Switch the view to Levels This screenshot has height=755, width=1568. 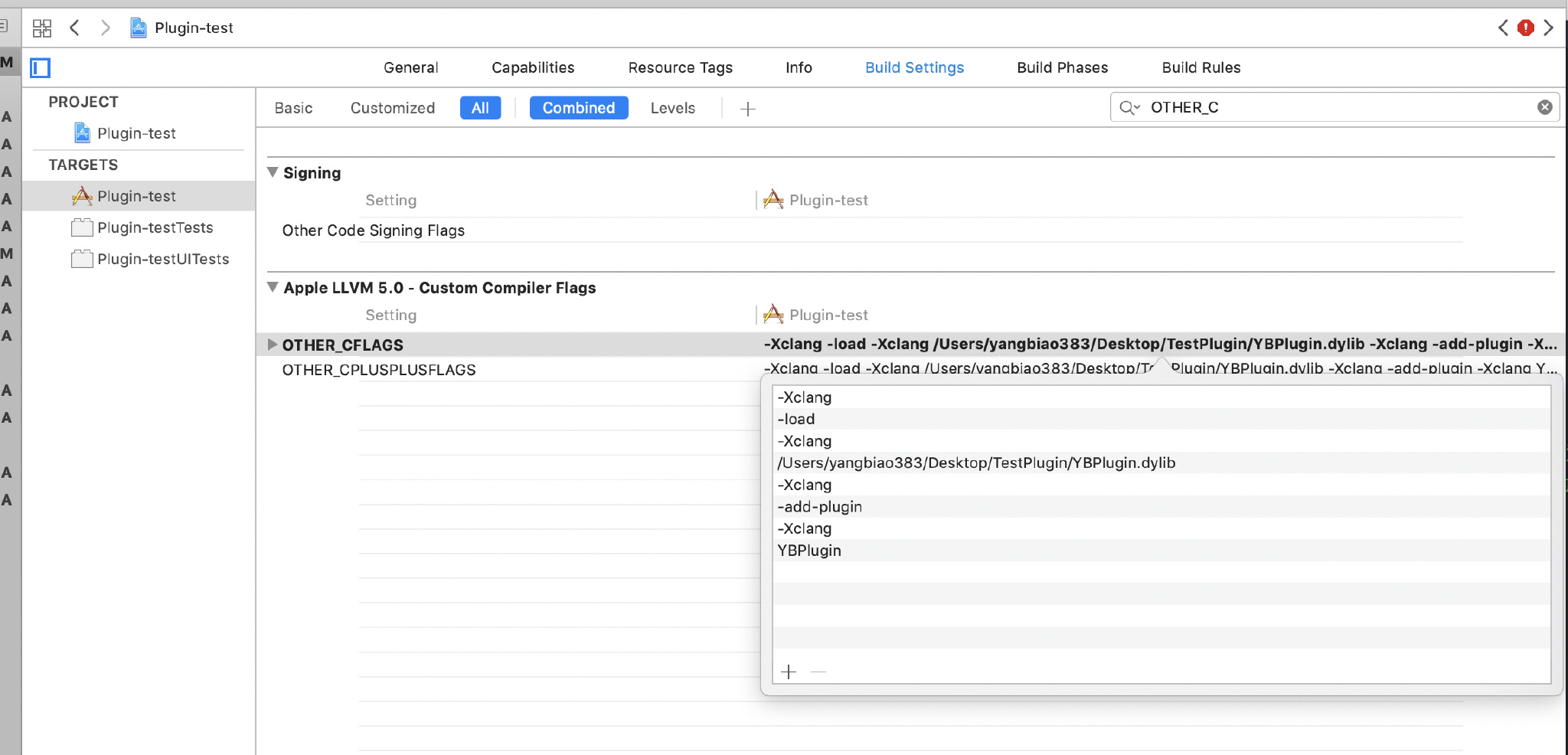pos(672,108)
